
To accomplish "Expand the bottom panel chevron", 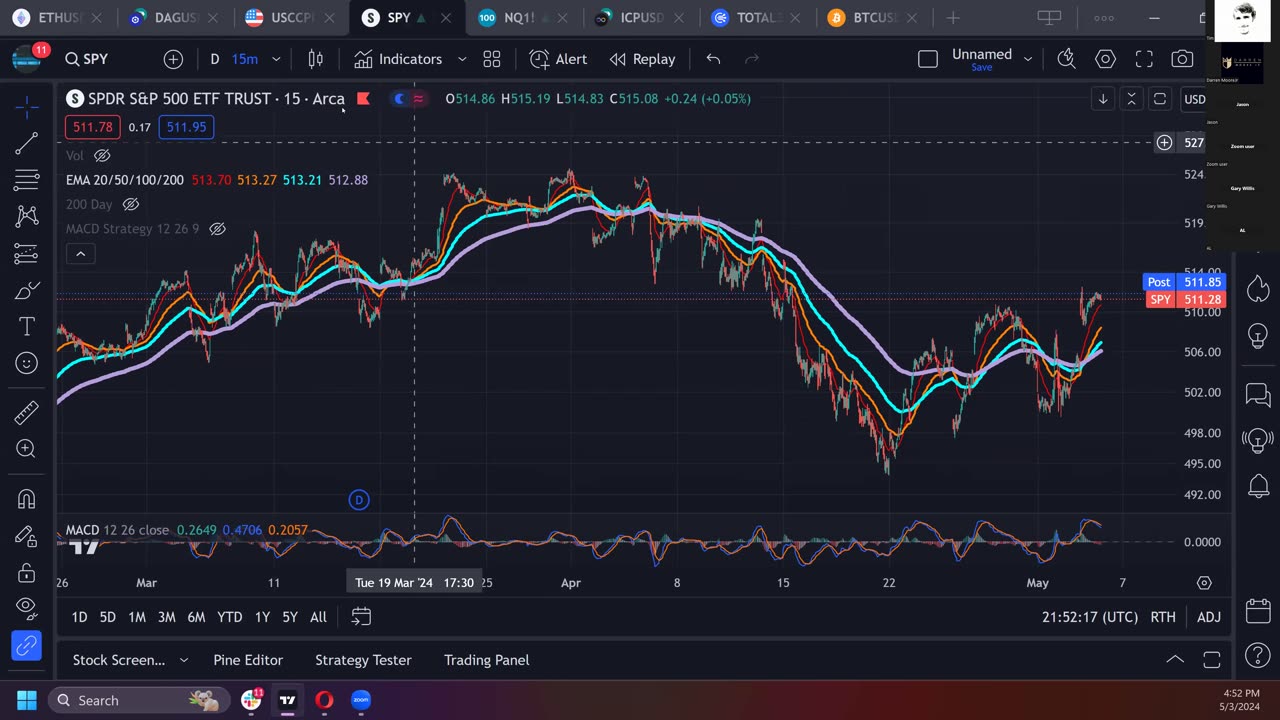I will click(1175, 659).
